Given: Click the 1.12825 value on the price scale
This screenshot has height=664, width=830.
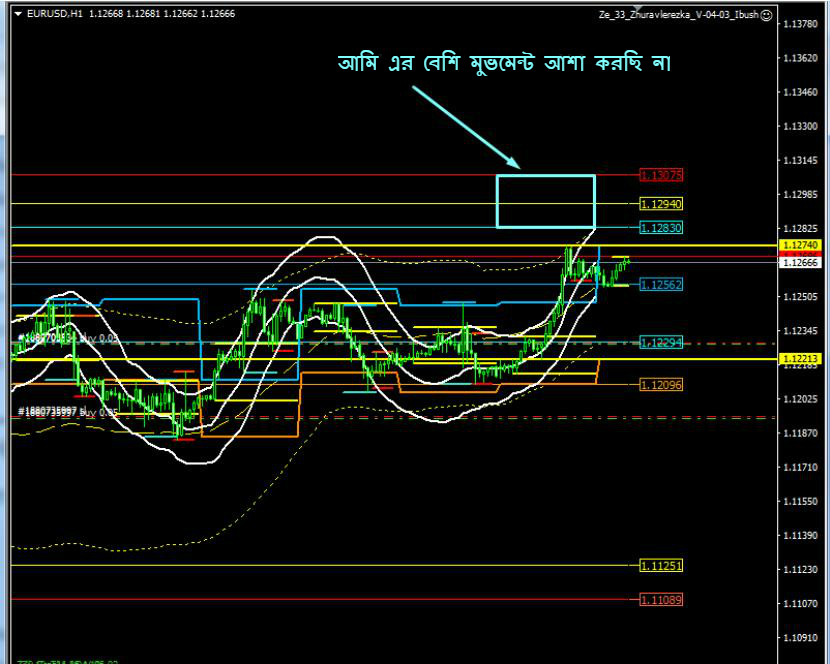Looking at the screenshot, I should point(800,228).
